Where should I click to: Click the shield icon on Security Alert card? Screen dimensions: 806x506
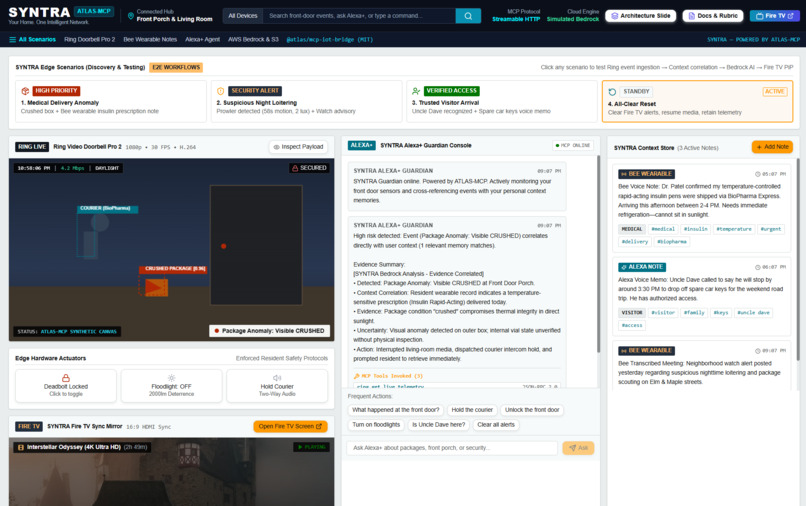pyautogui.click(x=221, y=91)
